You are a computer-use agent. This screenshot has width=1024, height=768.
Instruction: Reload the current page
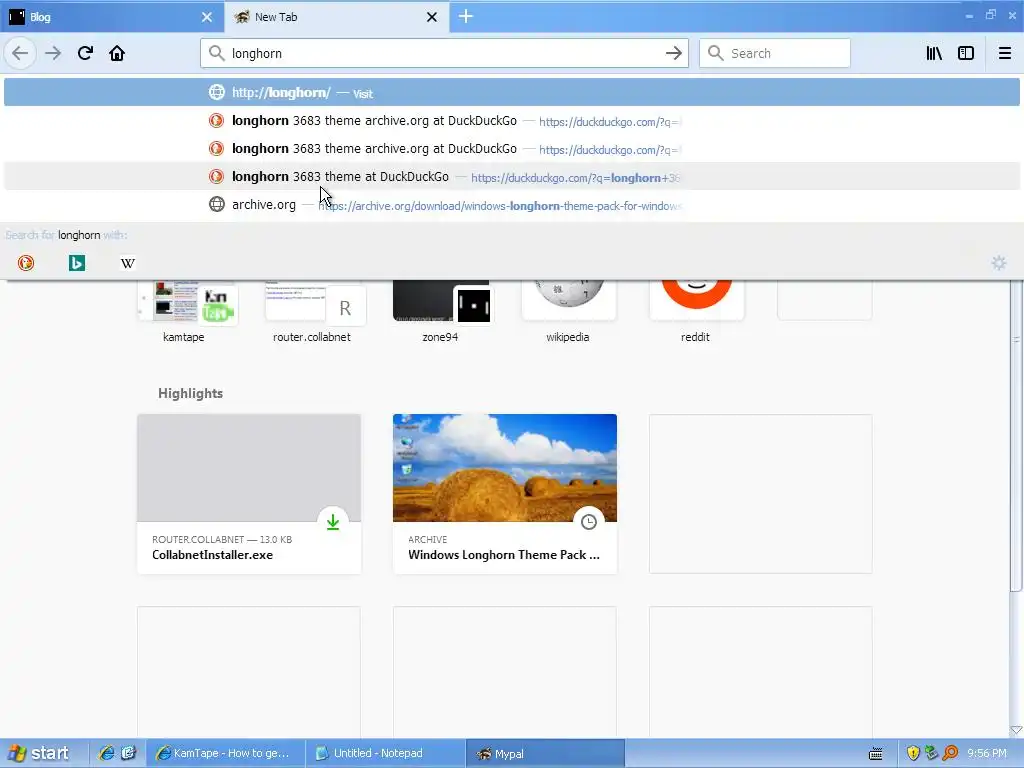pyautogui.click(x=85, y=53)
